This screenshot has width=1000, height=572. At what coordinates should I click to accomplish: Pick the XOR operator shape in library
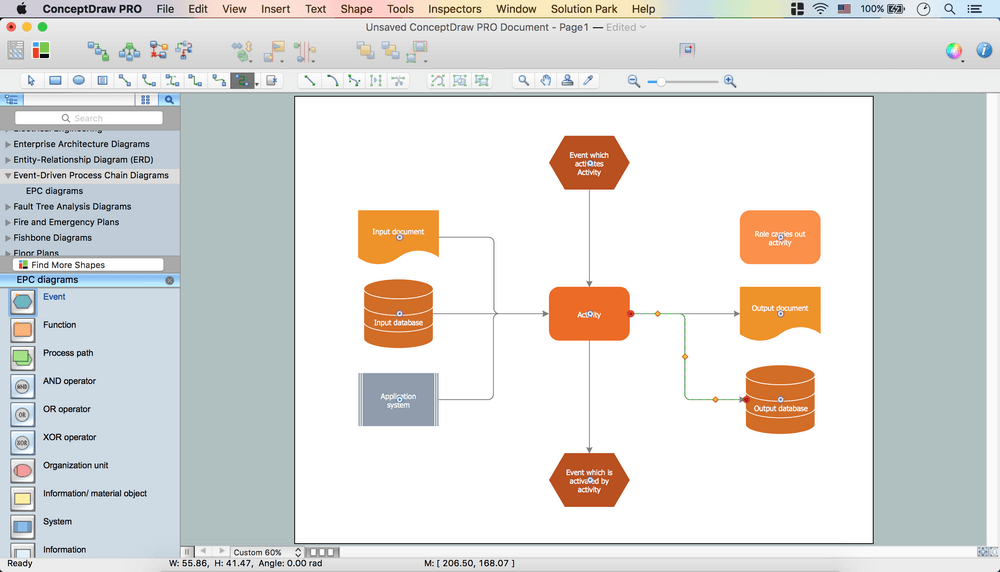coord(23,441)
